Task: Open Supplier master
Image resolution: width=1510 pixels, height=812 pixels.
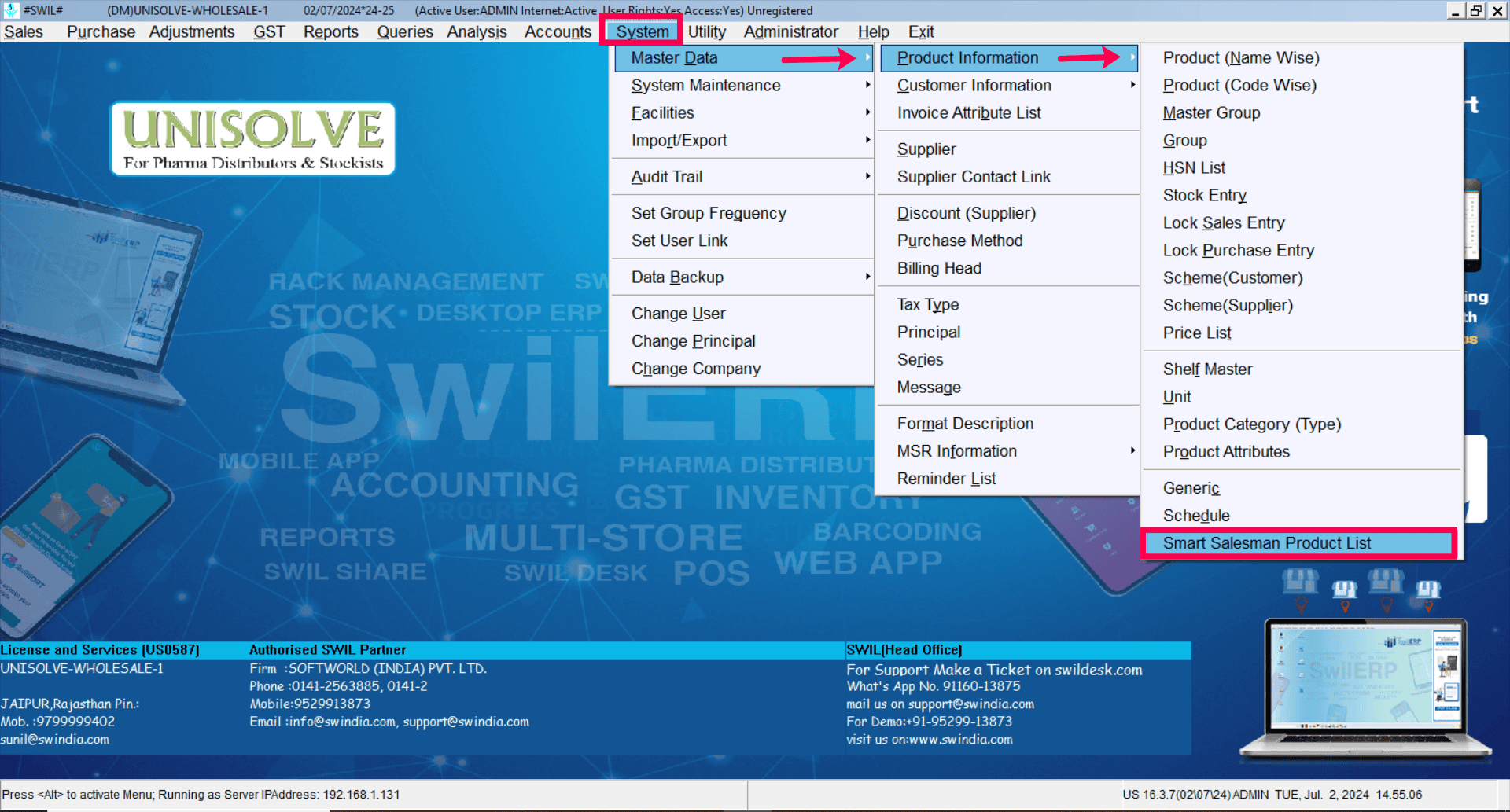Action: (x=1008, y=149)
